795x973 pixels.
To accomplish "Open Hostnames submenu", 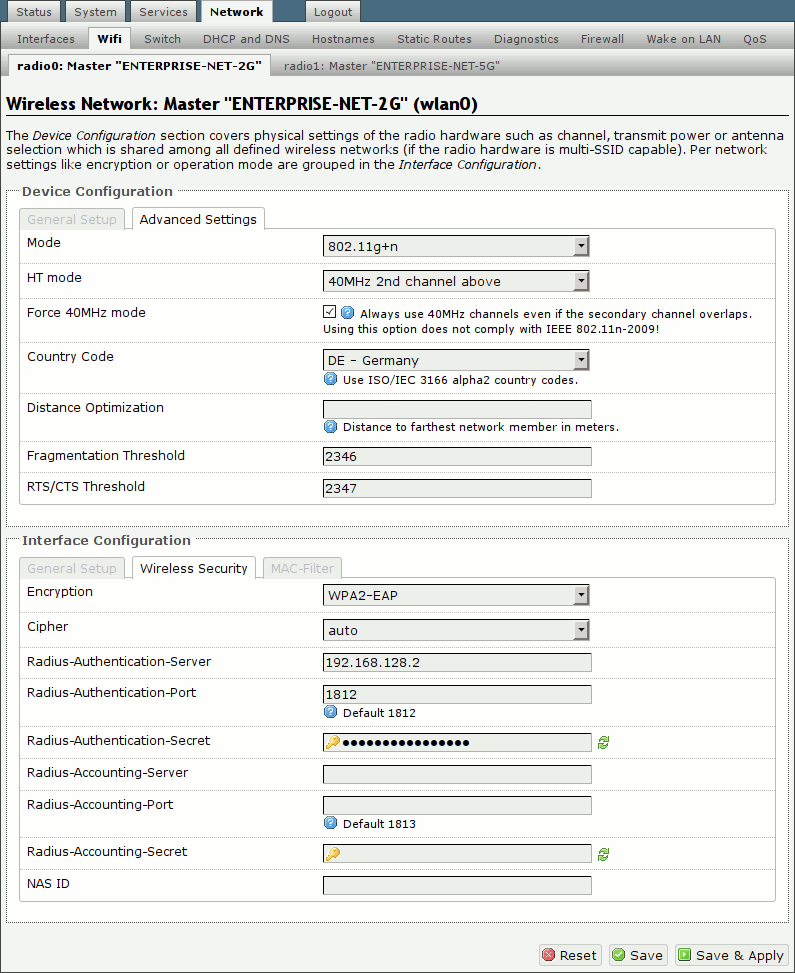I will pos(343,38).
